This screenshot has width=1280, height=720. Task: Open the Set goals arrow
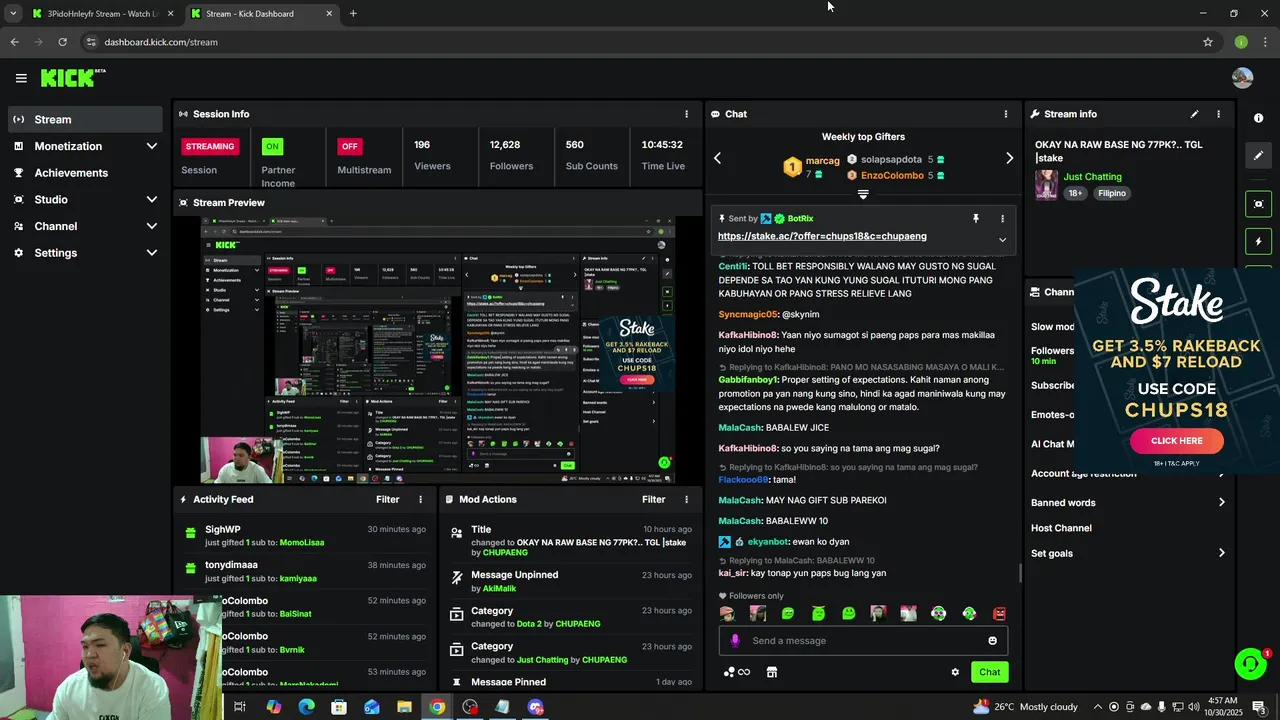(1221, 553)
